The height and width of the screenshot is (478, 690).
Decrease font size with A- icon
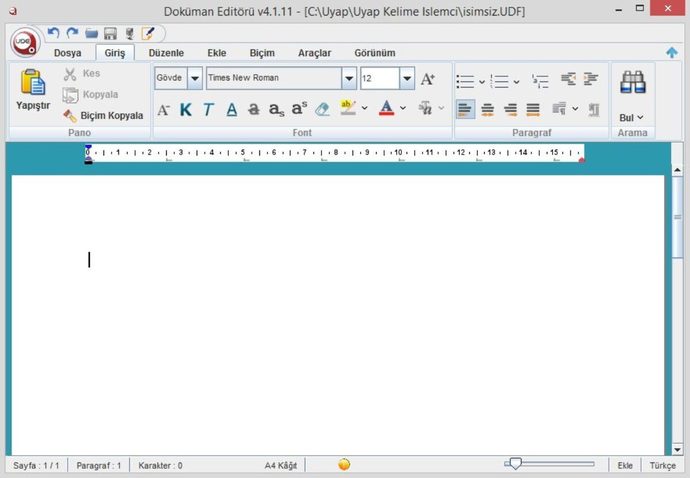point(163,110)
